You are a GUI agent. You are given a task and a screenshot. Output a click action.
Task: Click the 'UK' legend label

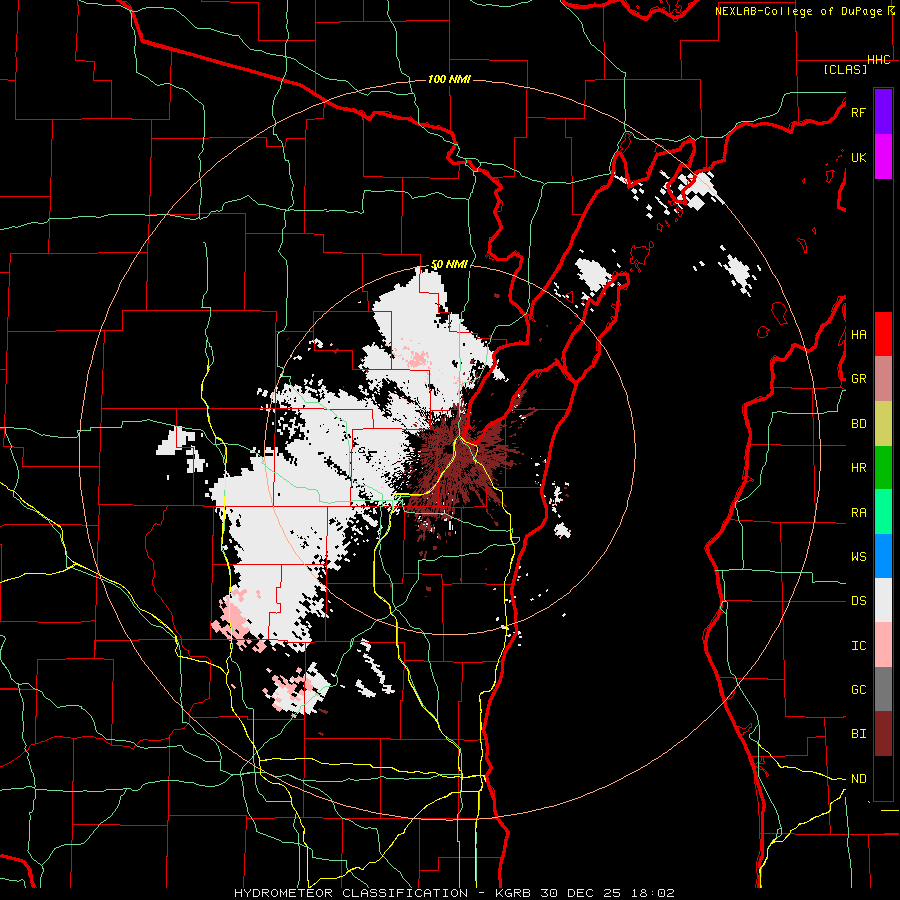[858, 157]
